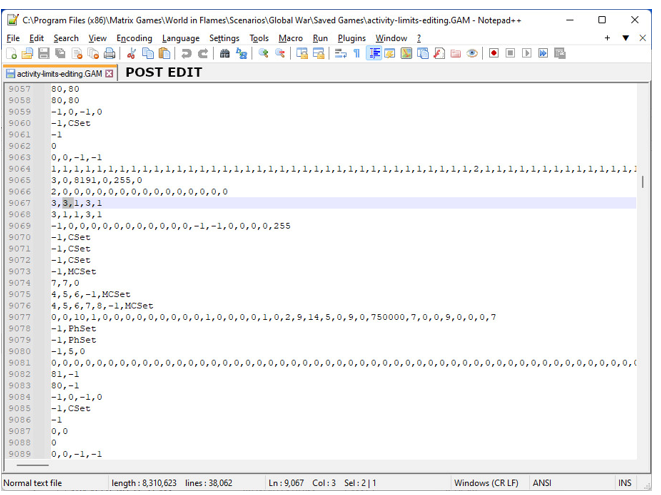Open Find with the binoculars icon
Viewport: 661px width, 495px height.
point(225,54)
